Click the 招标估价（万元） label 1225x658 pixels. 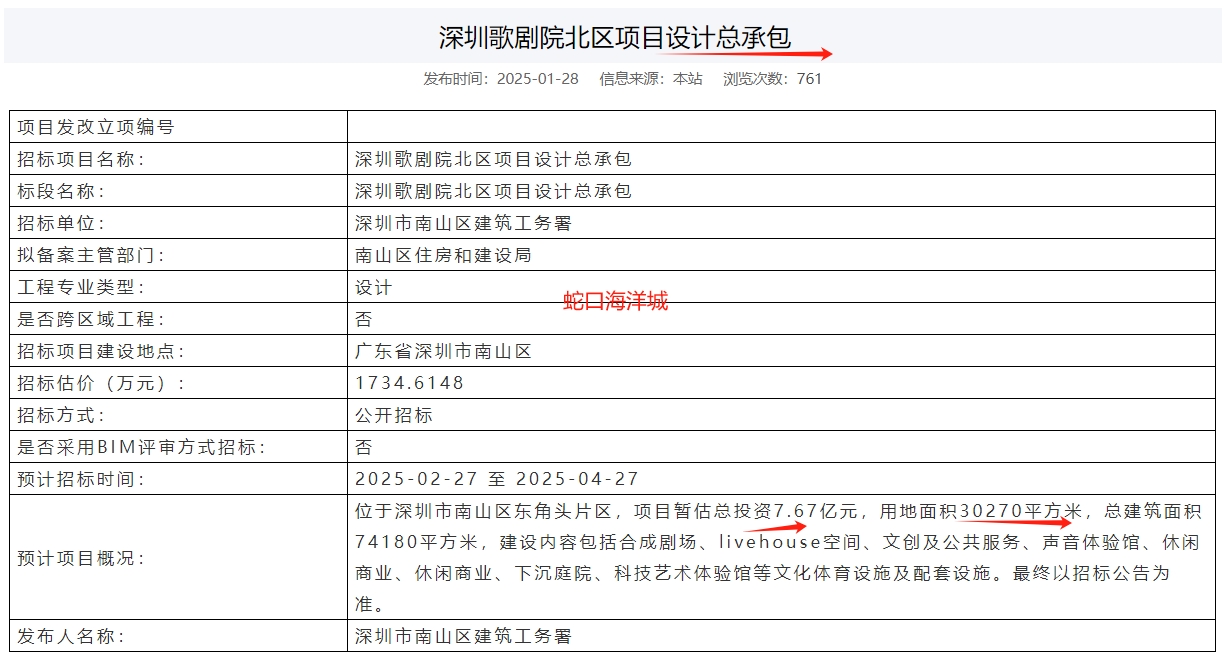(x=102, y=383)
